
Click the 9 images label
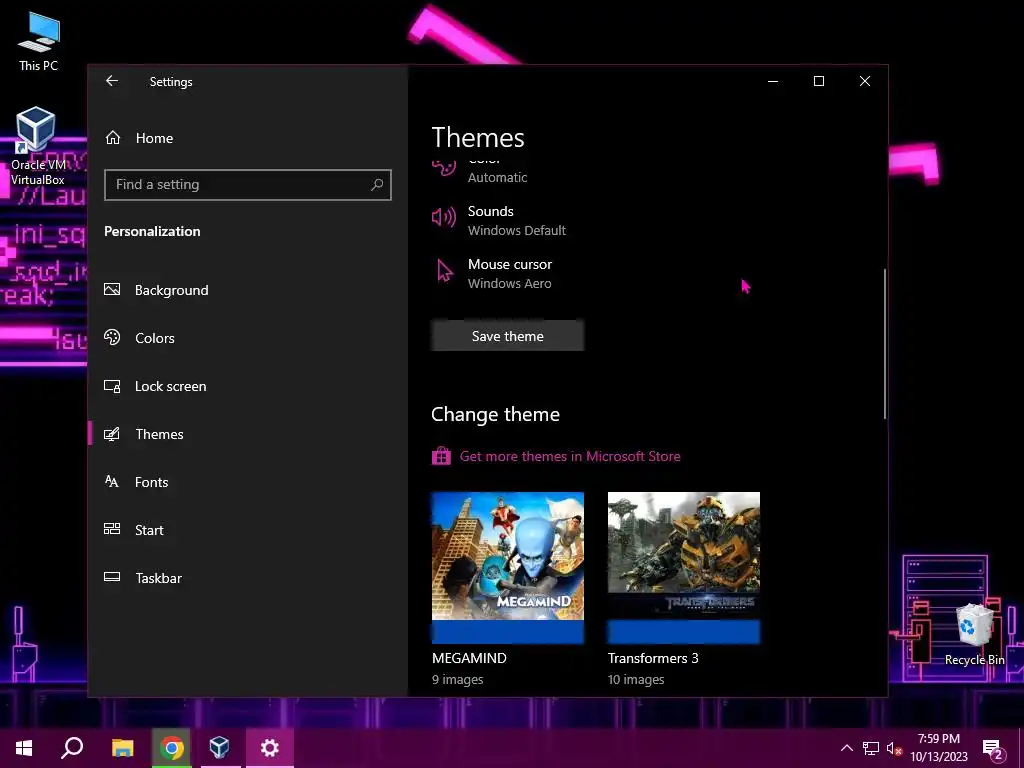coord(458,680)
